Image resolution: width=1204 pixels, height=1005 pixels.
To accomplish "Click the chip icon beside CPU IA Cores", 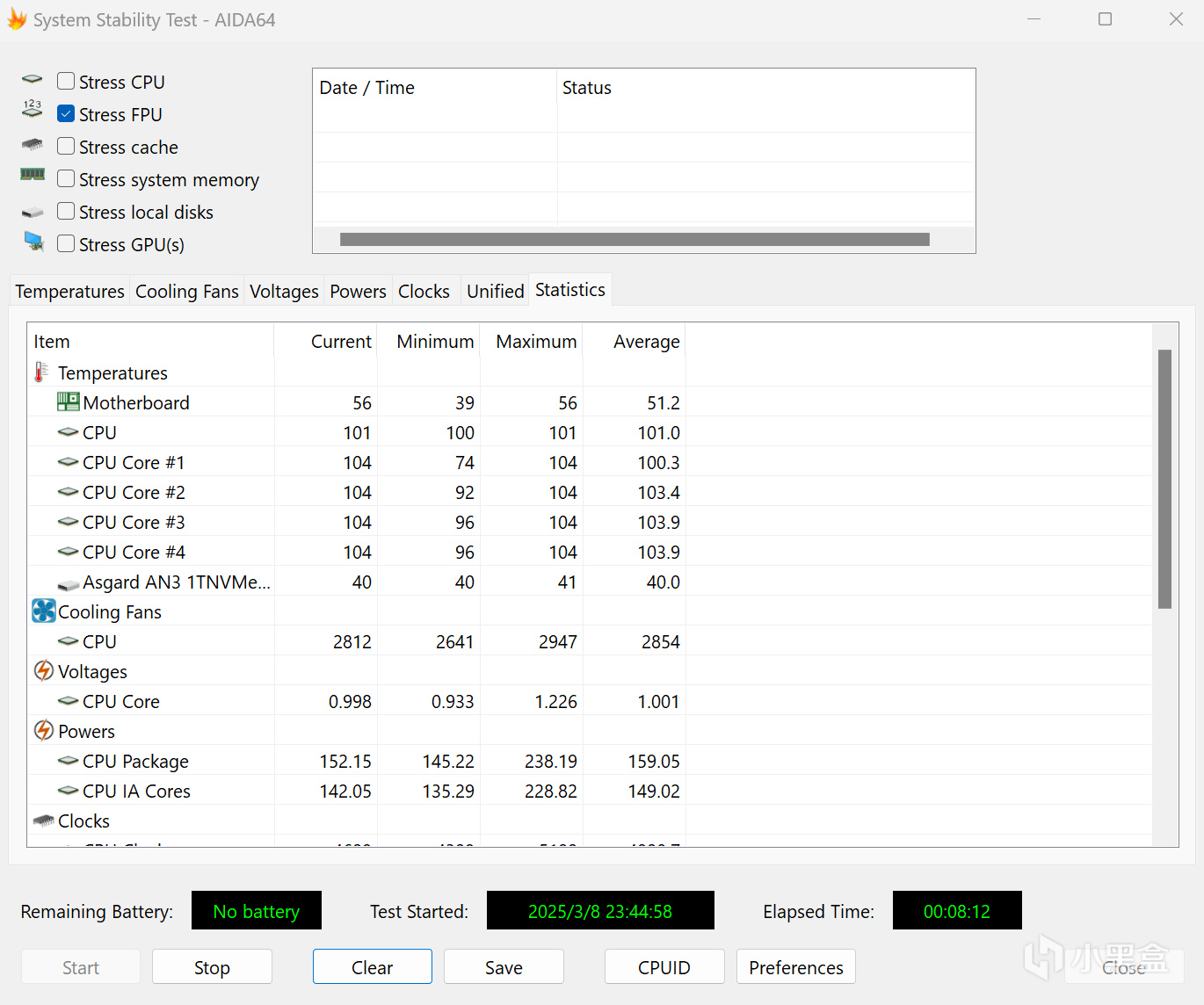I will pos(69,791).
